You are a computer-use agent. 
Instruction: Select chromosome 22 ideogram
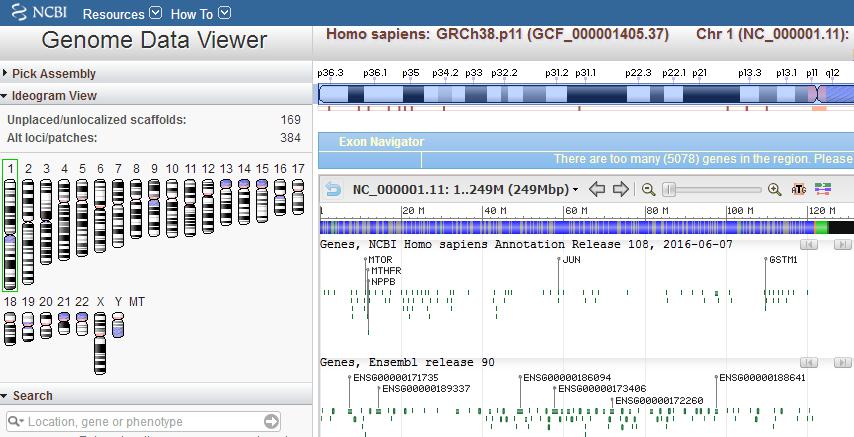82,324
